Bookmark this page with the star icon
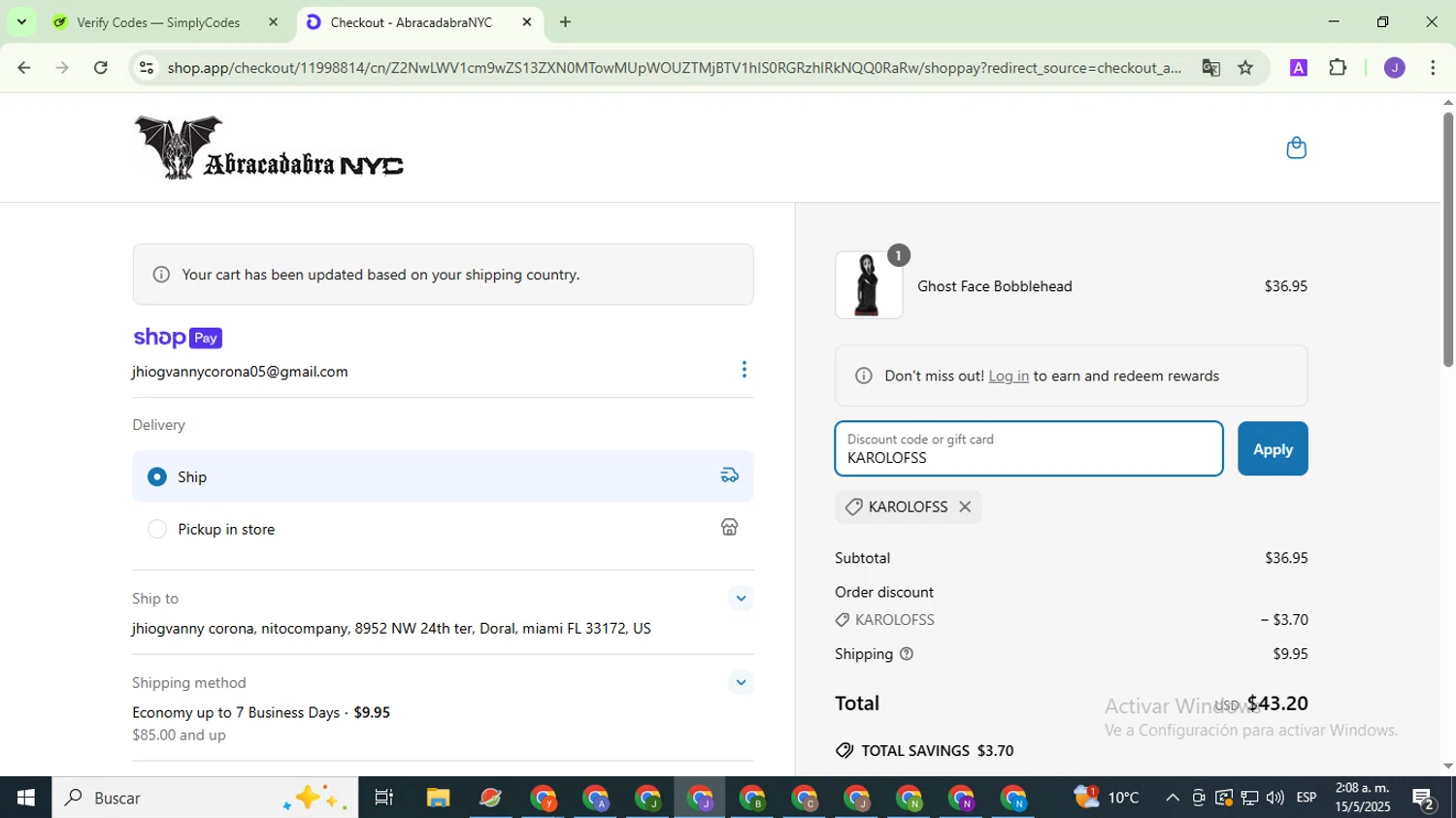The image size is (1456, 818). (1245, 68)
